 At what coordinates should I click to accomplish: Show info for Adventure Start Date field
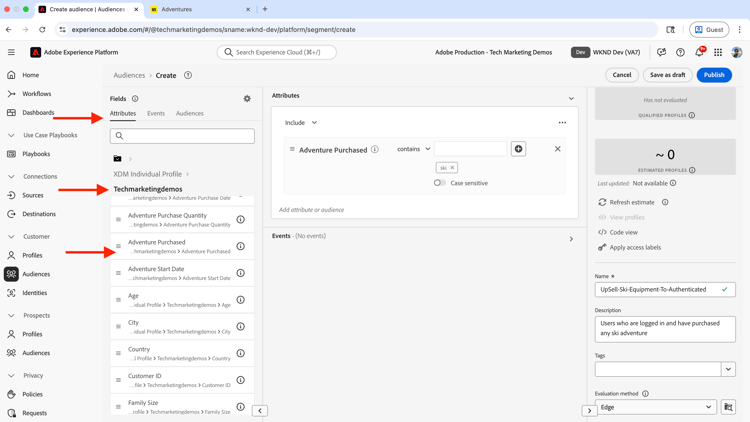click(241, 273)
